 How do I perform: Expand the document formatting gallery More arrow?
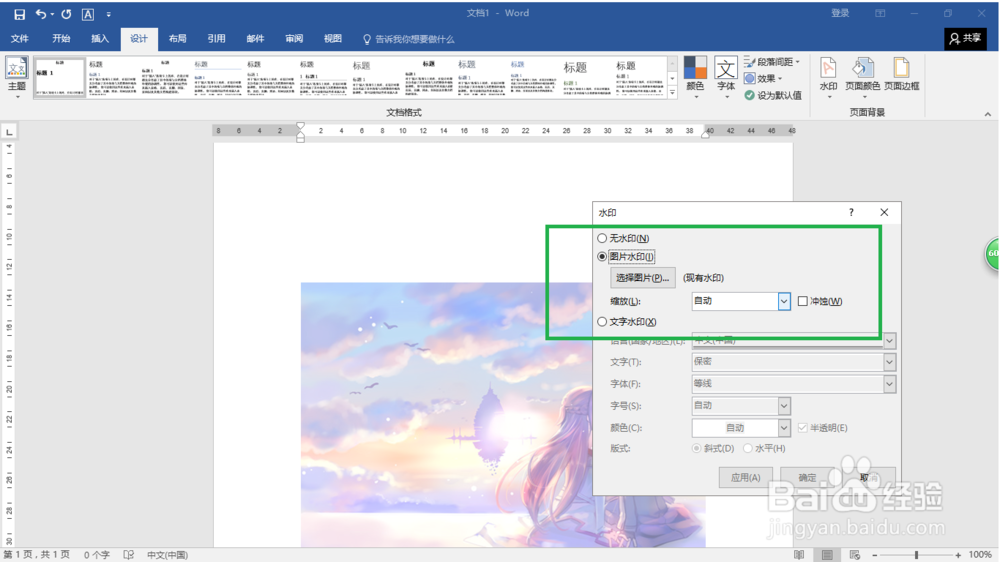[x=672, y=92]
